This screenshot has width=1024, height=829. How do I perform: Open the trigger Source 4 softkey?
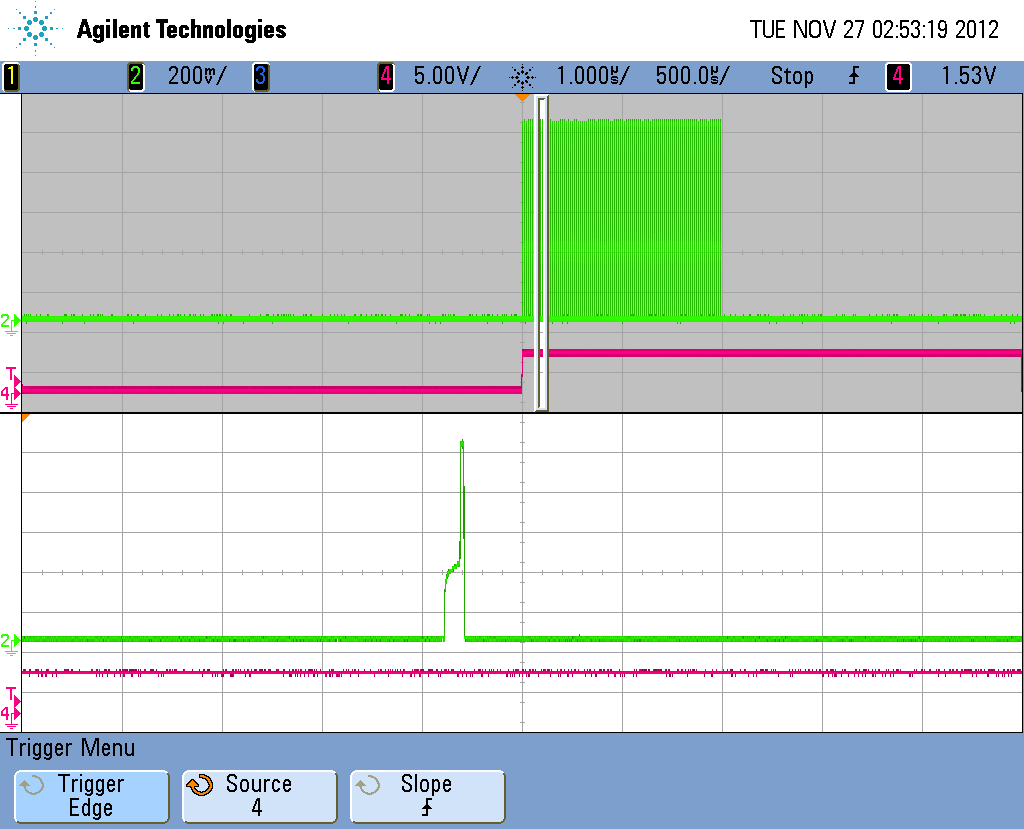(259, 796)
